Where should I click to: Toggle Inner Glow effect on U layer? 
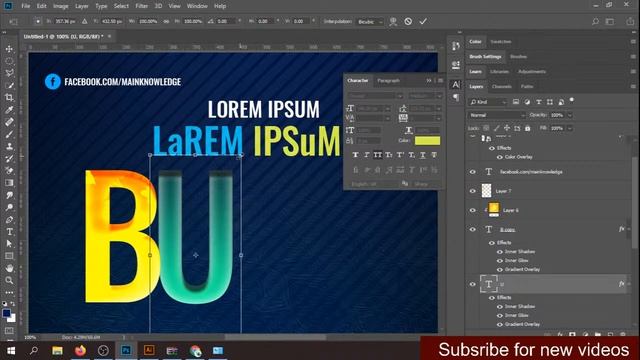point(500,316)
